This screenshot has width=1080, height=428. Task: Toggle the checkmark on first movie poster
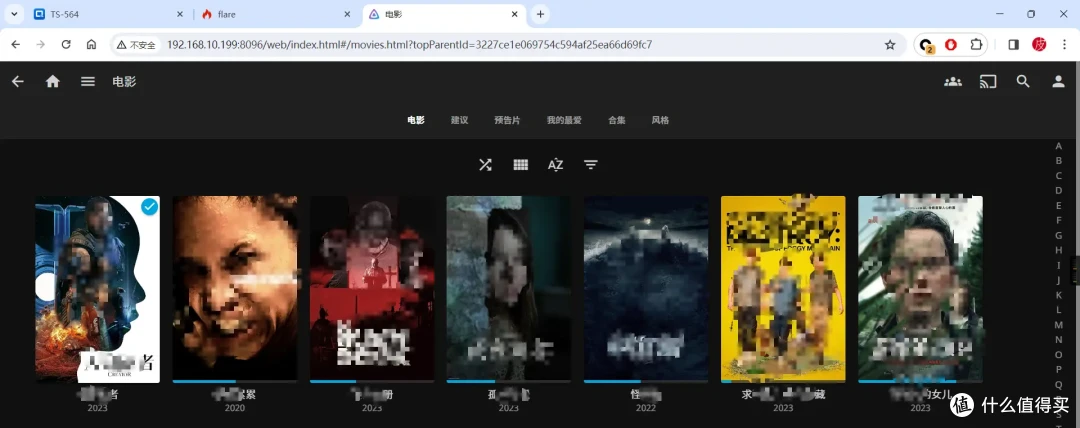(x=149, y=206)
